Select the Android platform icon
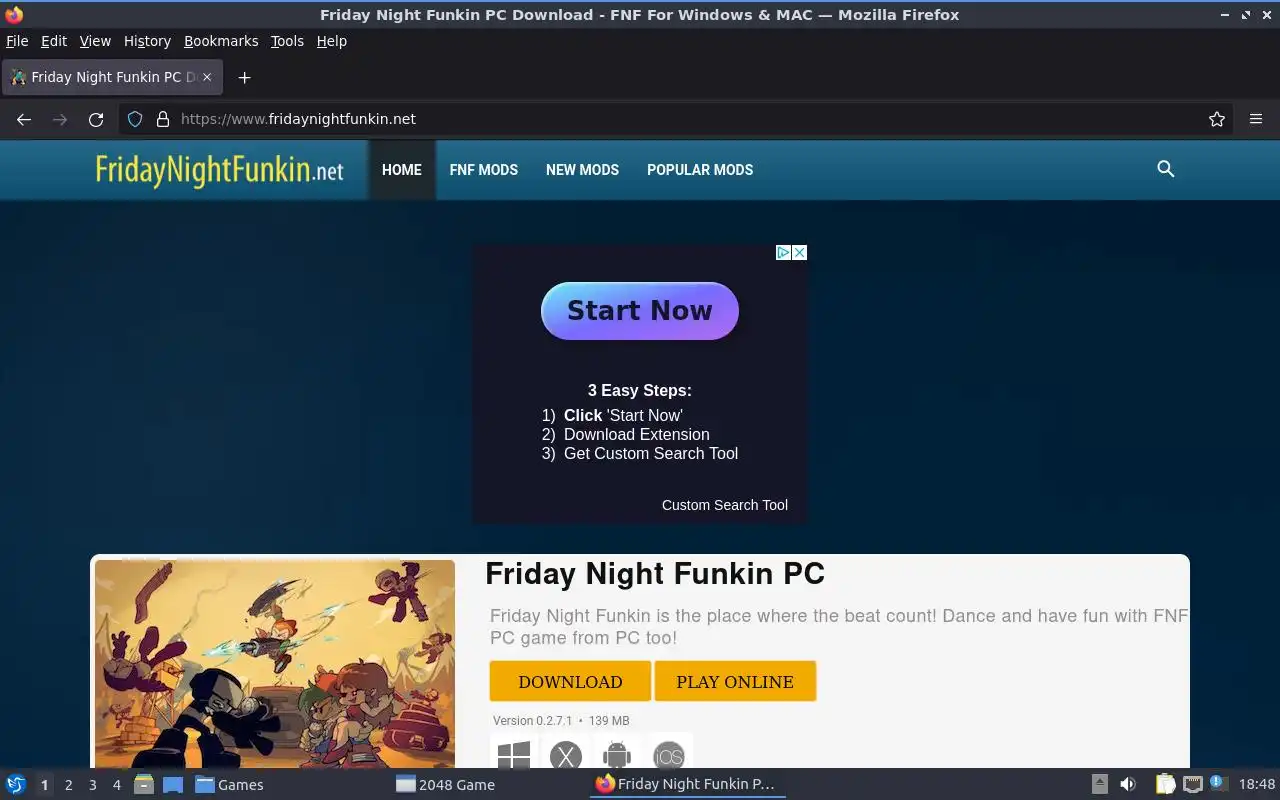 617,755
